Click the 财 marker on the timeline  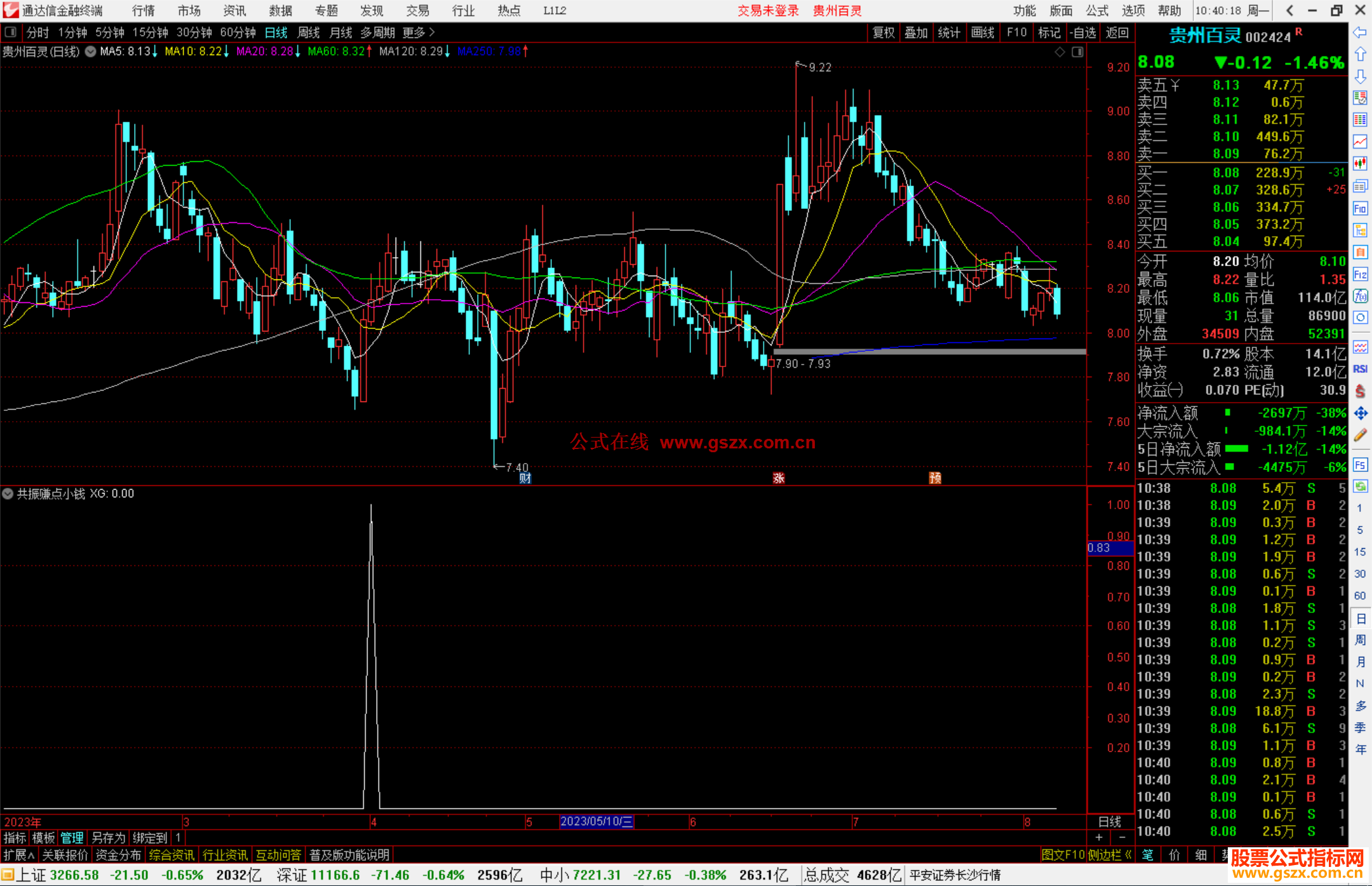coord(525,478)
